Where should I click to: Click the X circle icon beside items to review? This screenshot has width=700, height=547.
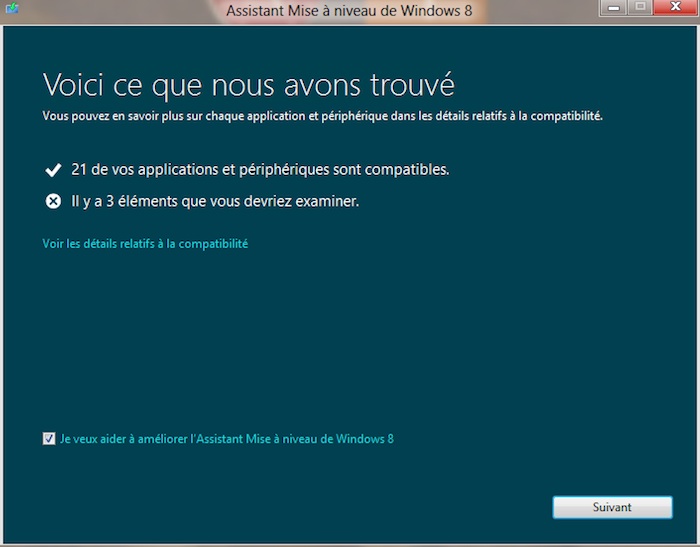tap(53, 201)
